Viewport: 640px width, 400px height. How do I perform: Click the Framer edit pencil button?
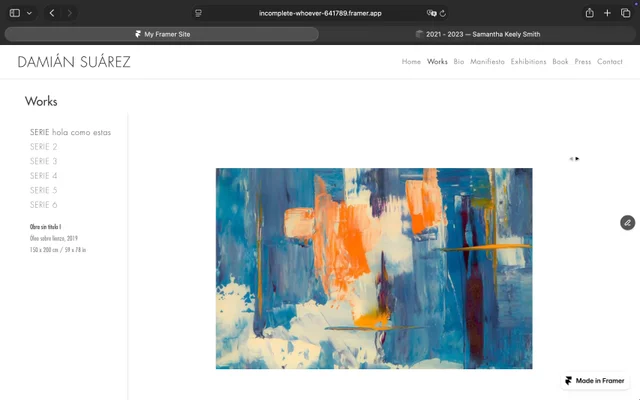coord(627,223)
